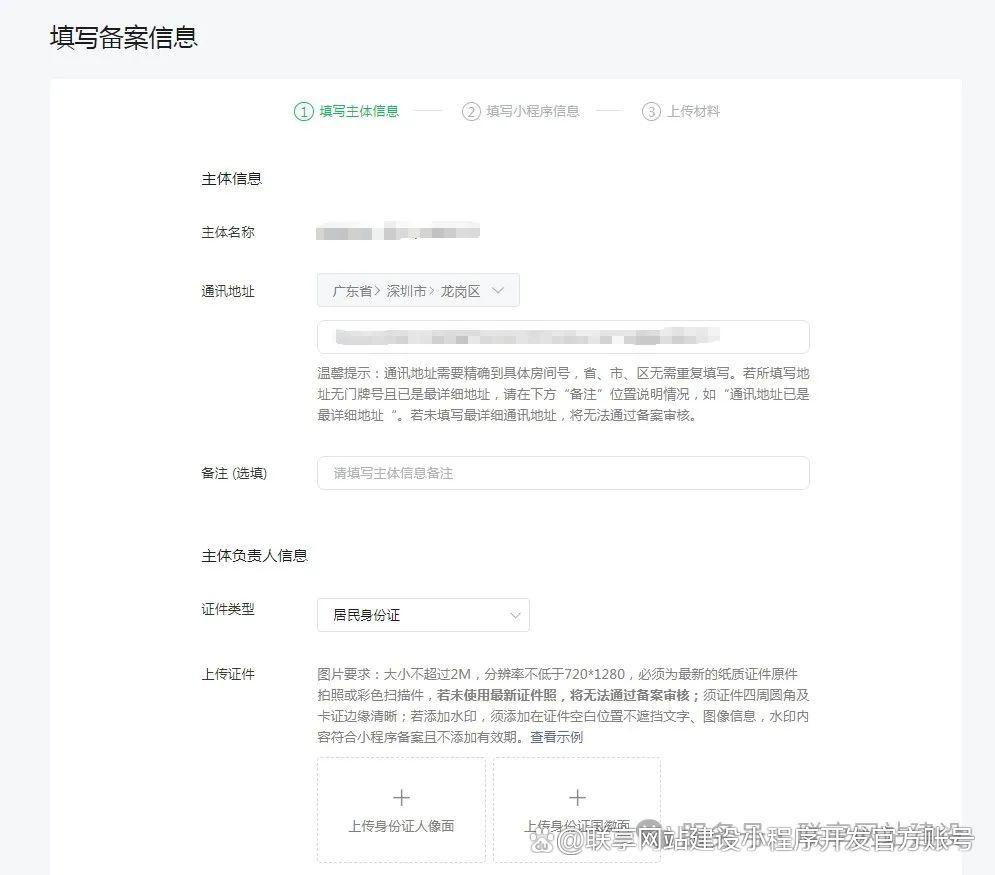Expand the 通讯地址 region dropdown arrow
Image resolution: width=995 pixels, height=875 pixels.
[500, 291]
